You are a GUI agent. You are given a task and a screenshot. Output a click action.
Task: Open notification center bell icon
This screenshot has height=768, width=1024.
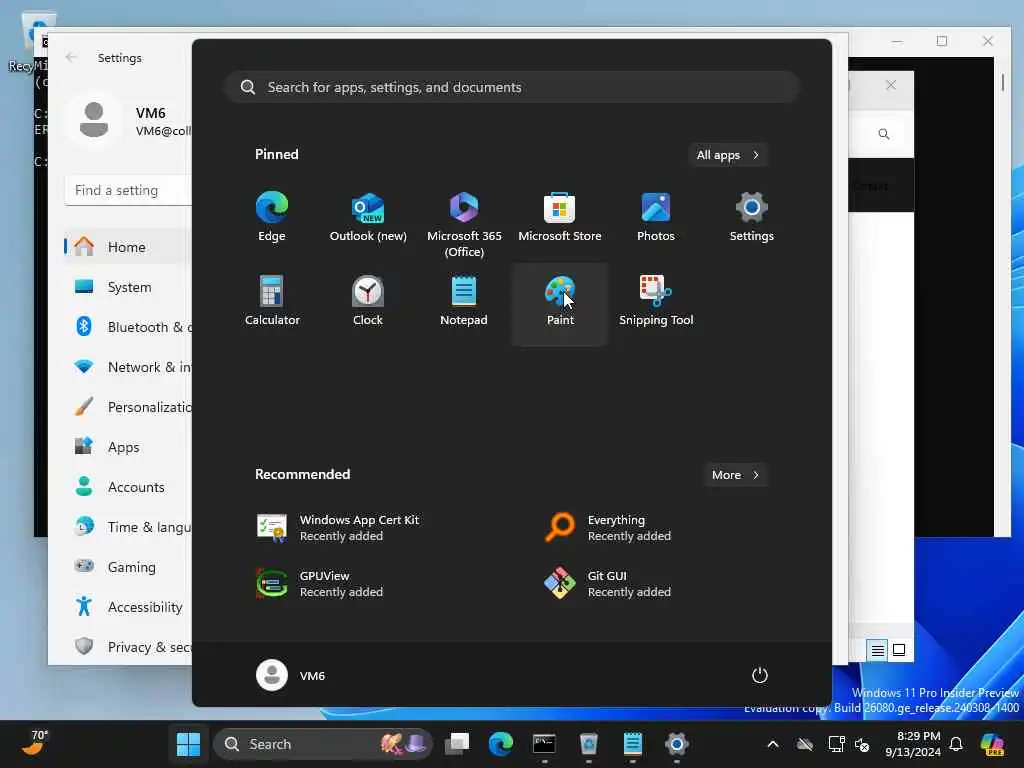pyautogui.click(x=956, y=744)
